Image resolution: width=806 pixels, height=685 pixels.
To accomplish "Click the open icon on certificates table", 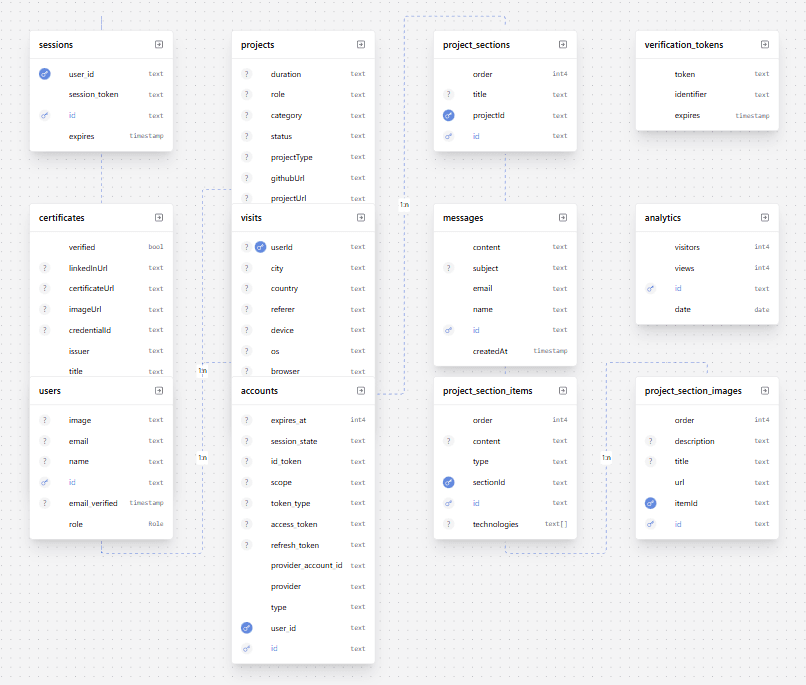I will click(159, 217).
